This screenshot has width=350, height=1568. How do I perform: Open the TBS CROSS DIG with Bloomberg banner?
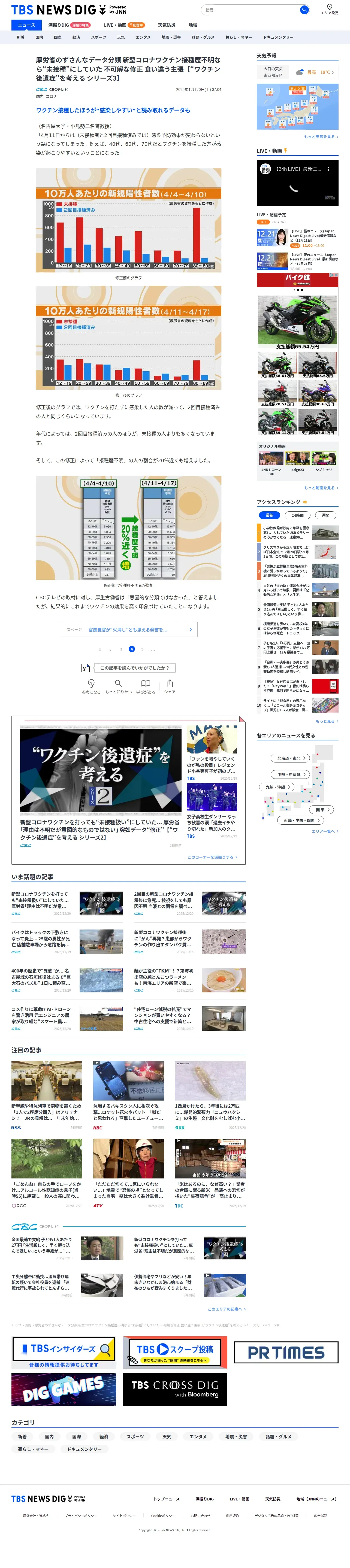point(175,1390)
